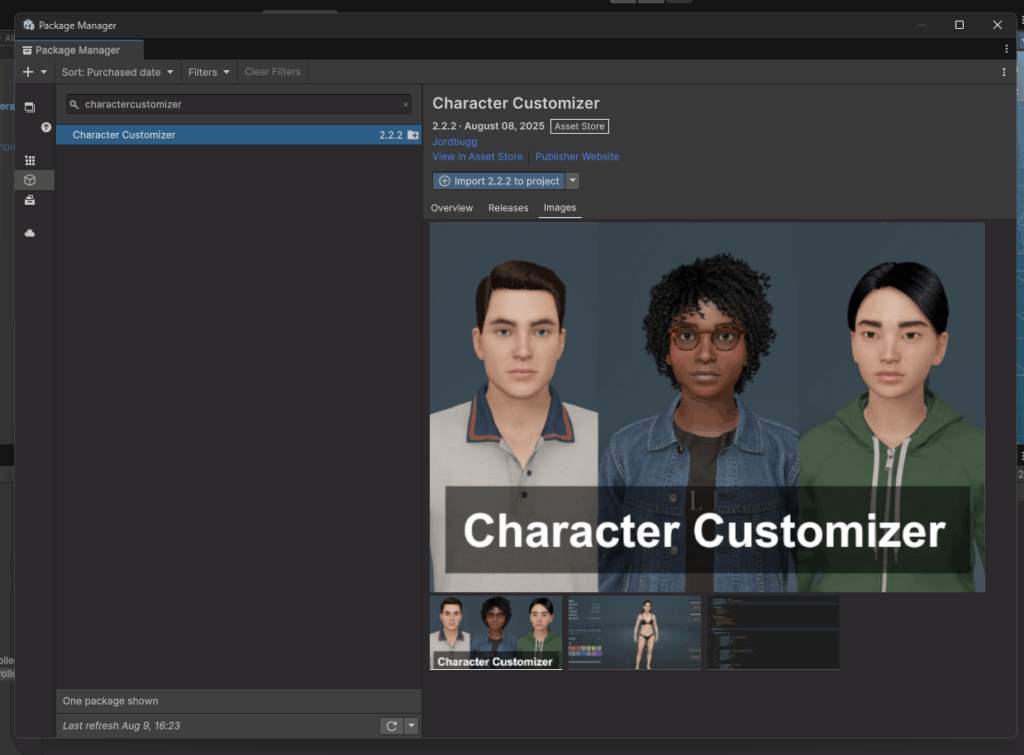Select the In Project sidebar icon
Image resolution: width=1024 pixels, height=755 pixels.
click(30, 107)
